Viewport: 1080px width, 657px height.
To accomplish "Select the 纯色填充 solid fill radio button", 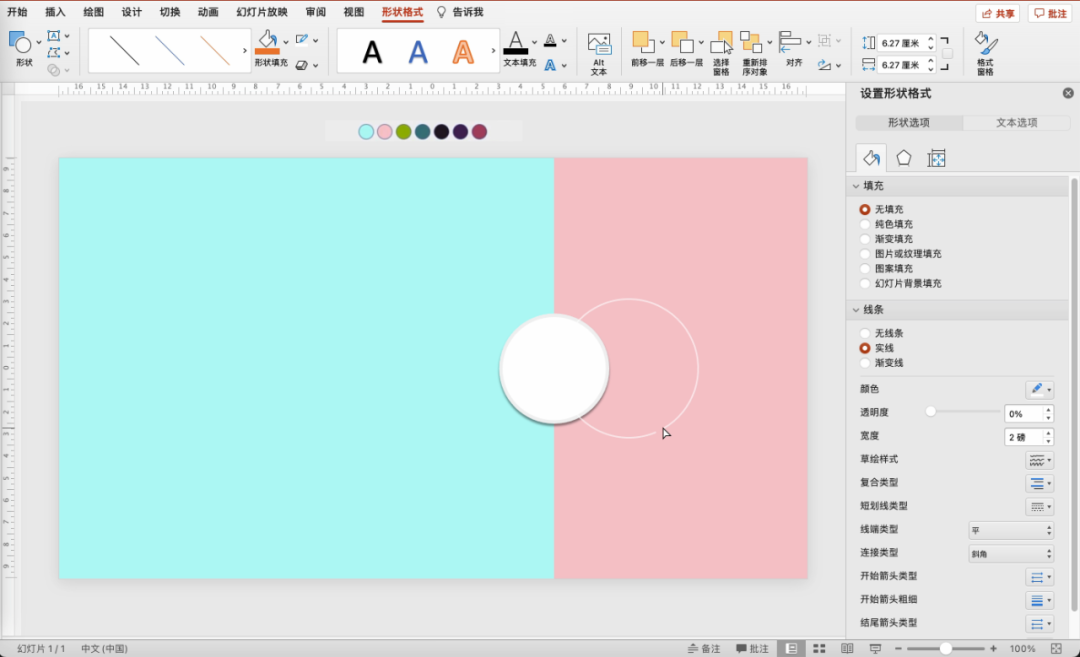I will click(865, 224).
